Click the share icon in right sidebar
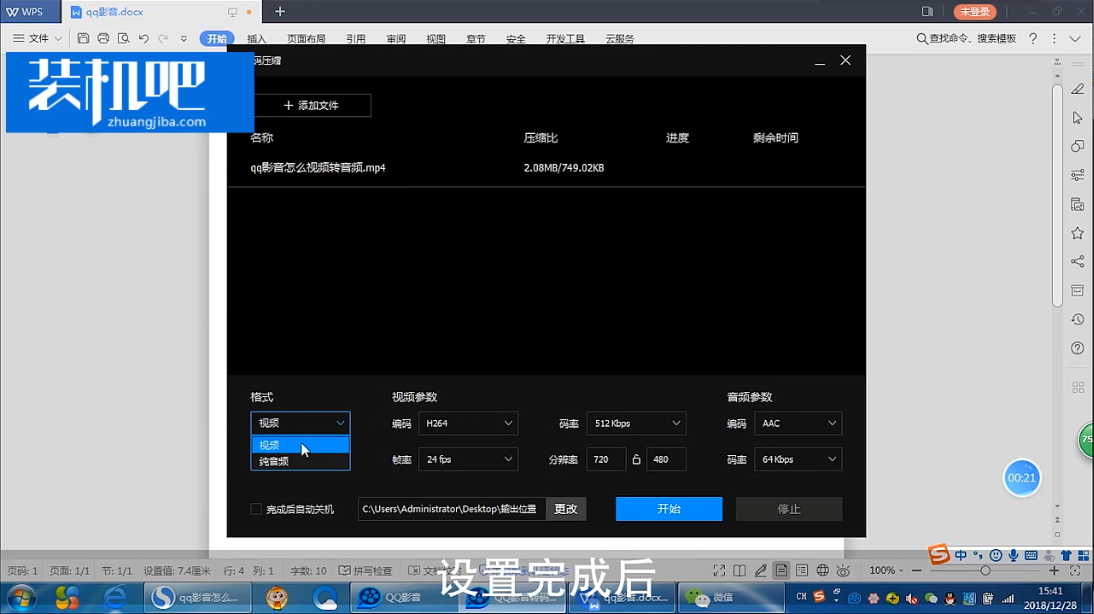Viewport: 1094px width, 614px height. pyautogui.click(x=1077, y=261)
